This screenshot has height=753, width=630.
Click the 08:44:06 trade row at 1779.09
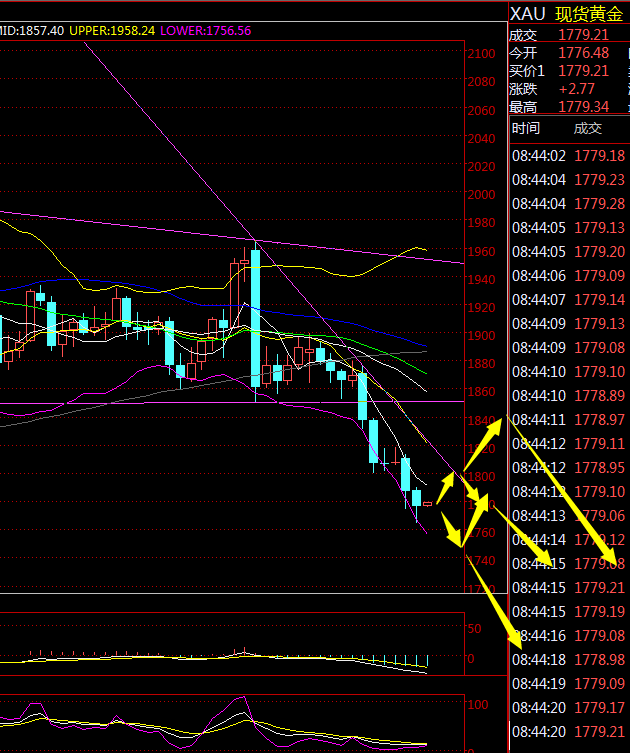[x=568, y=276]
